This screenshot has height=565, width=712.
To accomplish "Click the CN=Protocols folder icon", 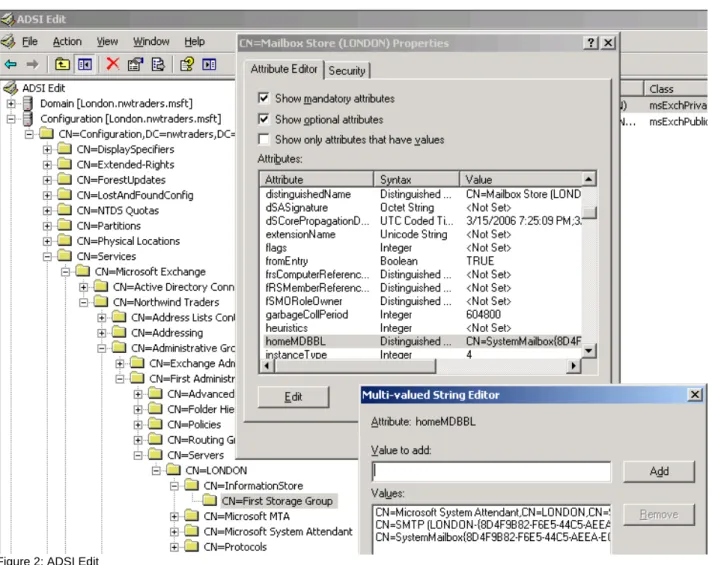I will [192, 546].
